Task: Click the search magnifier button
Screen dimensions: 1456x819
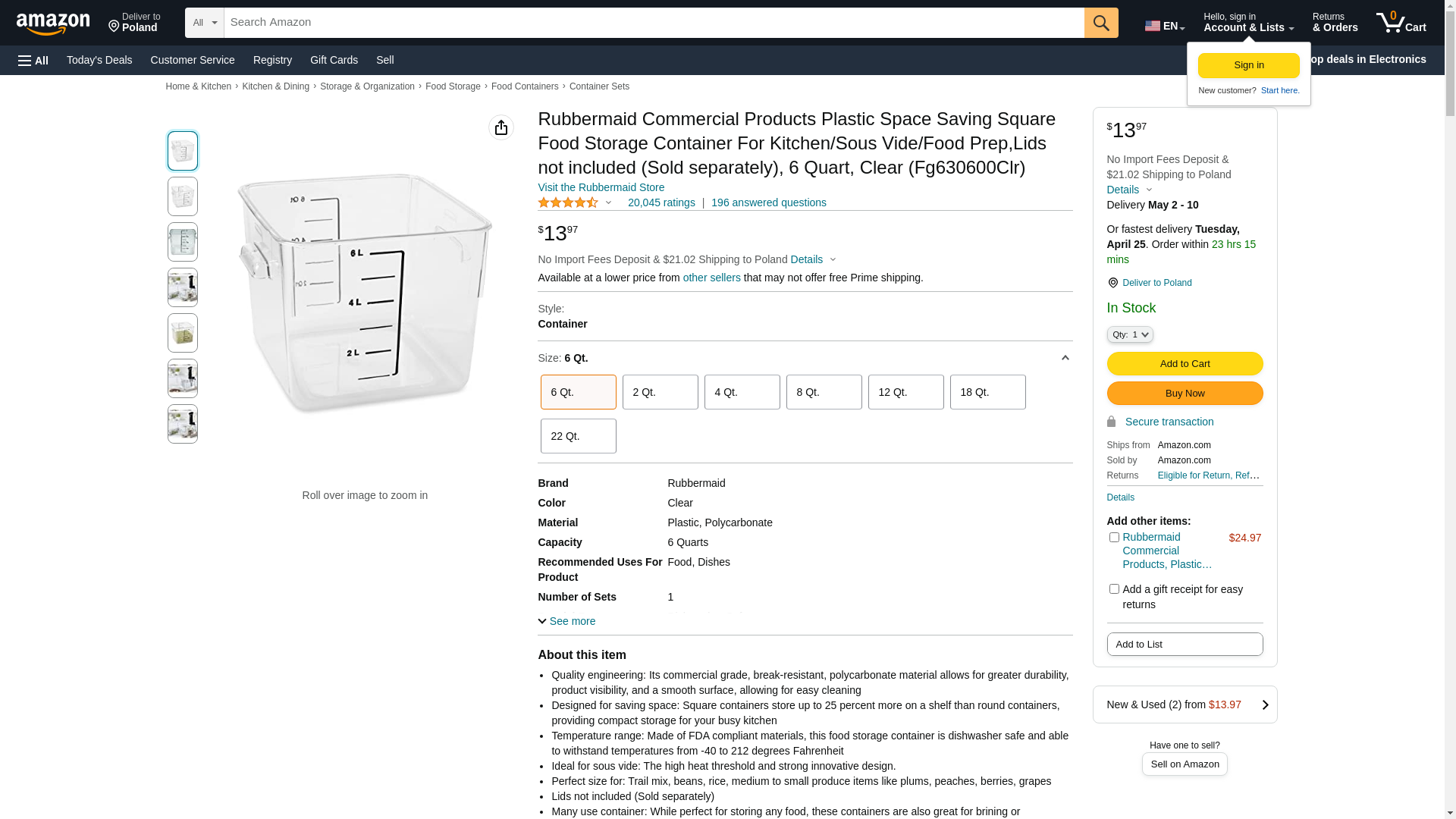Action: tap(1101, 23)
